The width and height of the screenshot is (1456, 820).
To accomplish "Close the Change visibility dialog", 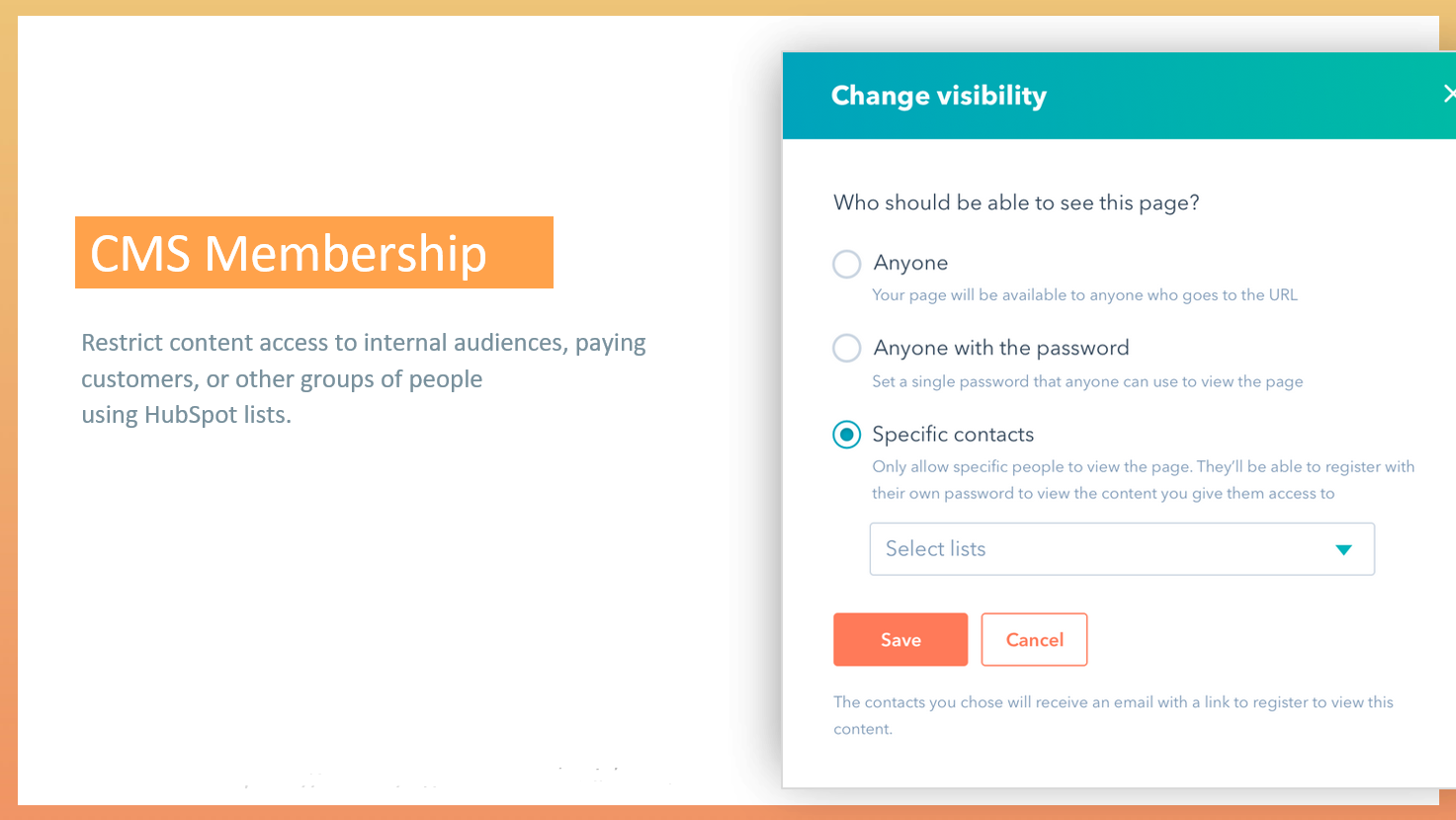I will (1448, 95).
